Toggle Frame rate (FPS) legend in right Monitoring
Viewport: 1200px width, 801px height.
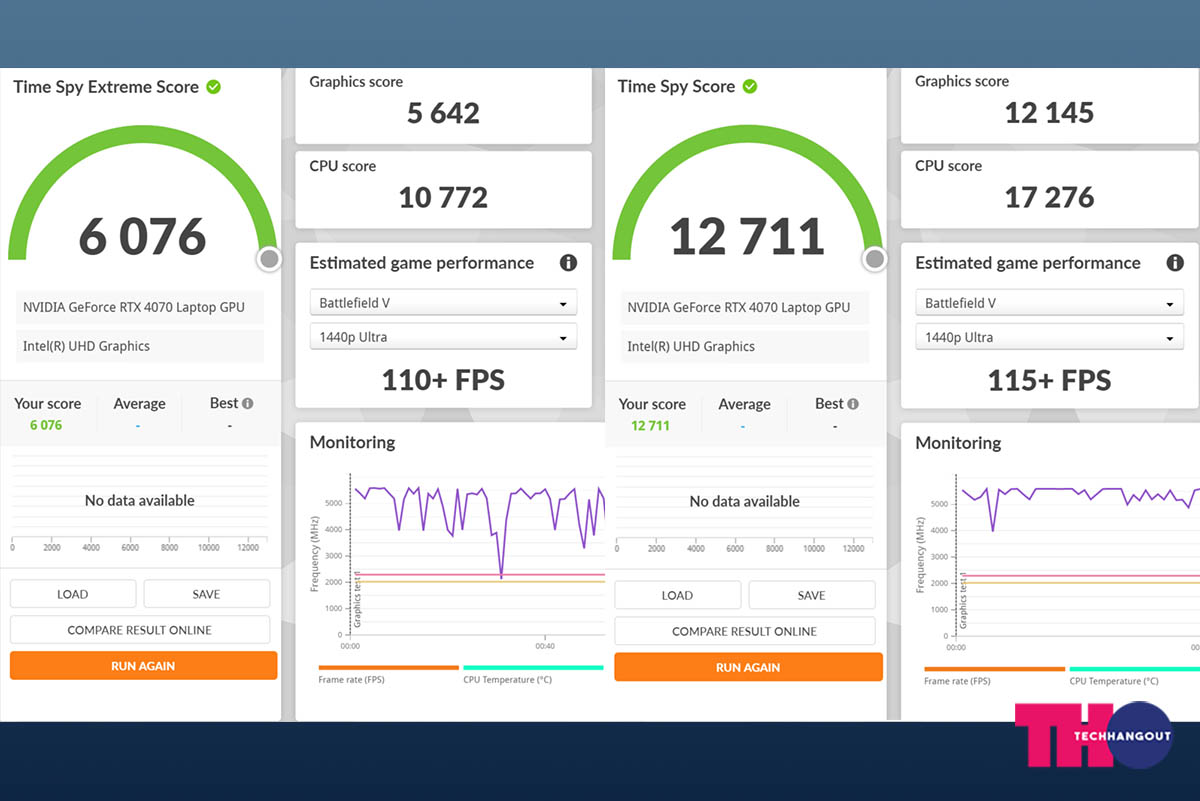tap(994, 675)
